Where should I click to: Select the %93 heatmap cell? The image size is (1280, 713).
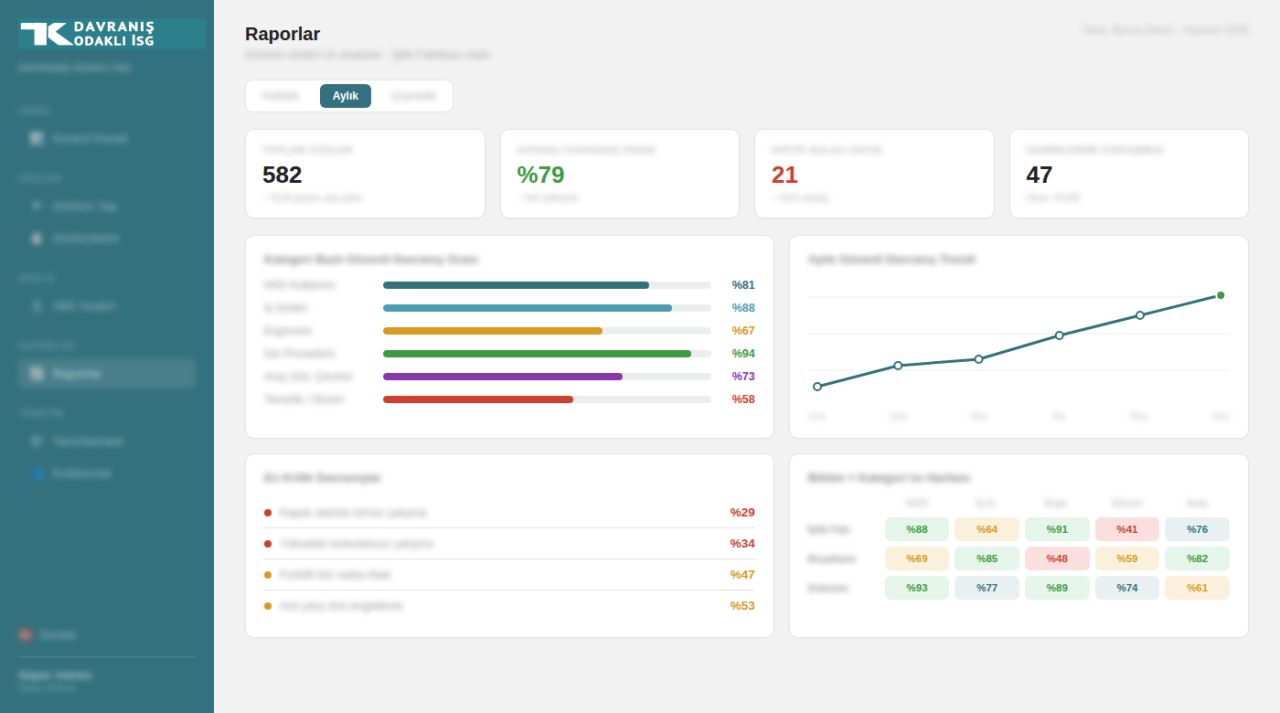pos(917,587)
